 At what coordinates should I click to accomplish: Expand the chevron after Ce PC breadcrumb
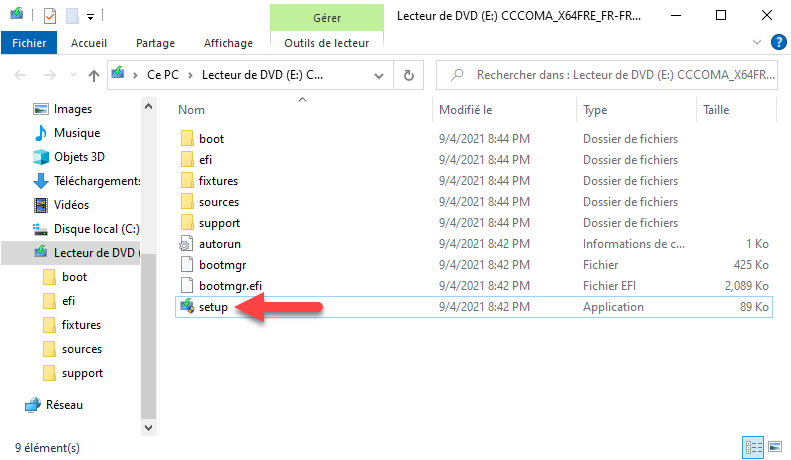(190, 75)
